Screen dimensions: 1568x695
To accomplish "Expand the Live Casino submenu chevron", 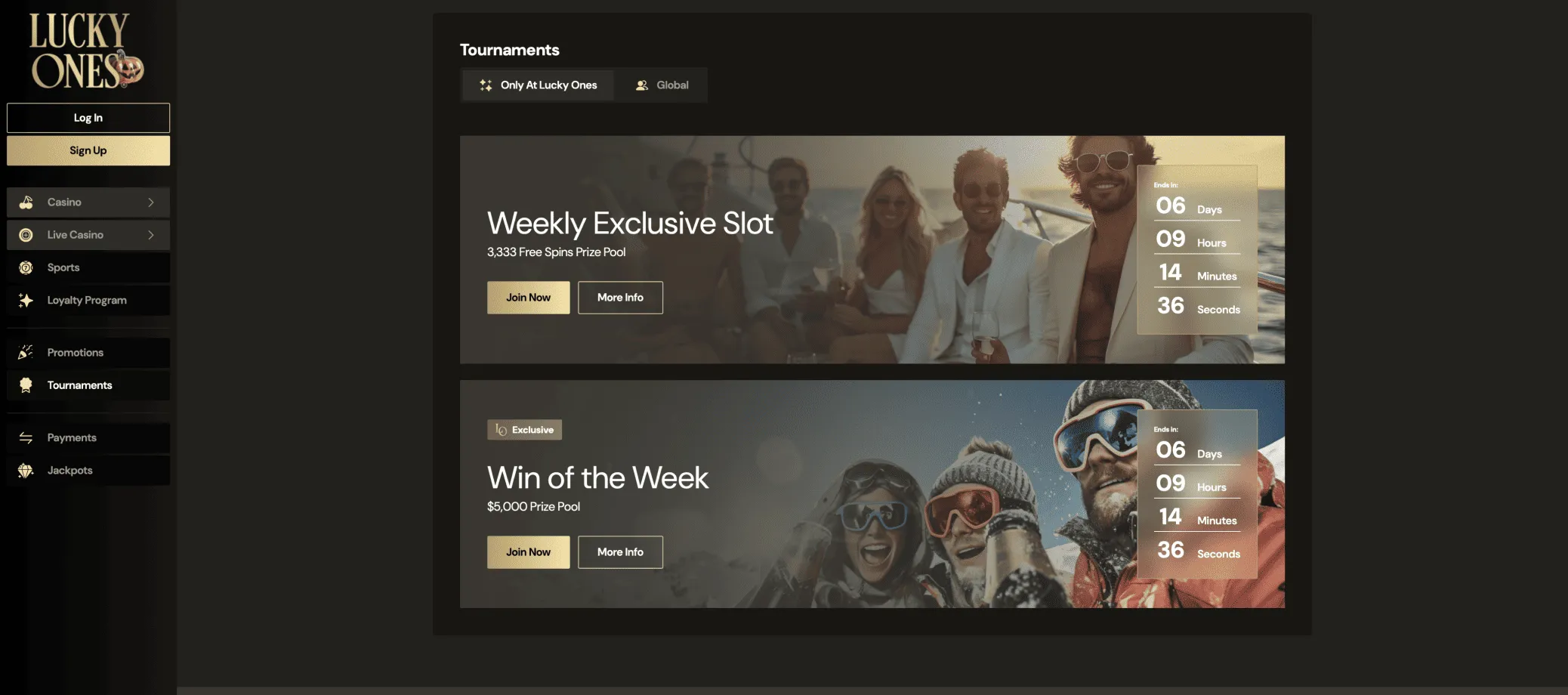I will (x=151, y=235).
